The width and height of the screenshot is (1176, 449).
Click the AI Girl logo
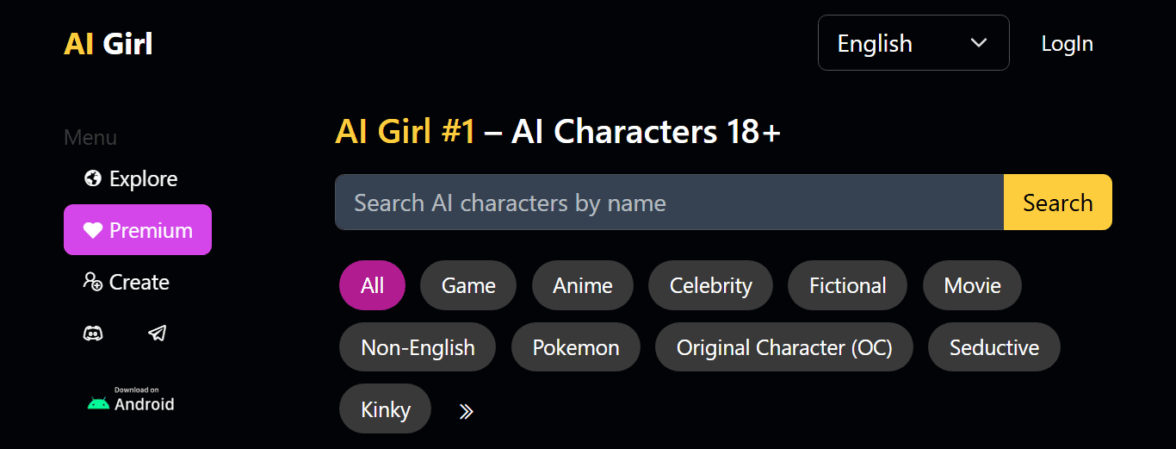point(108,44)
